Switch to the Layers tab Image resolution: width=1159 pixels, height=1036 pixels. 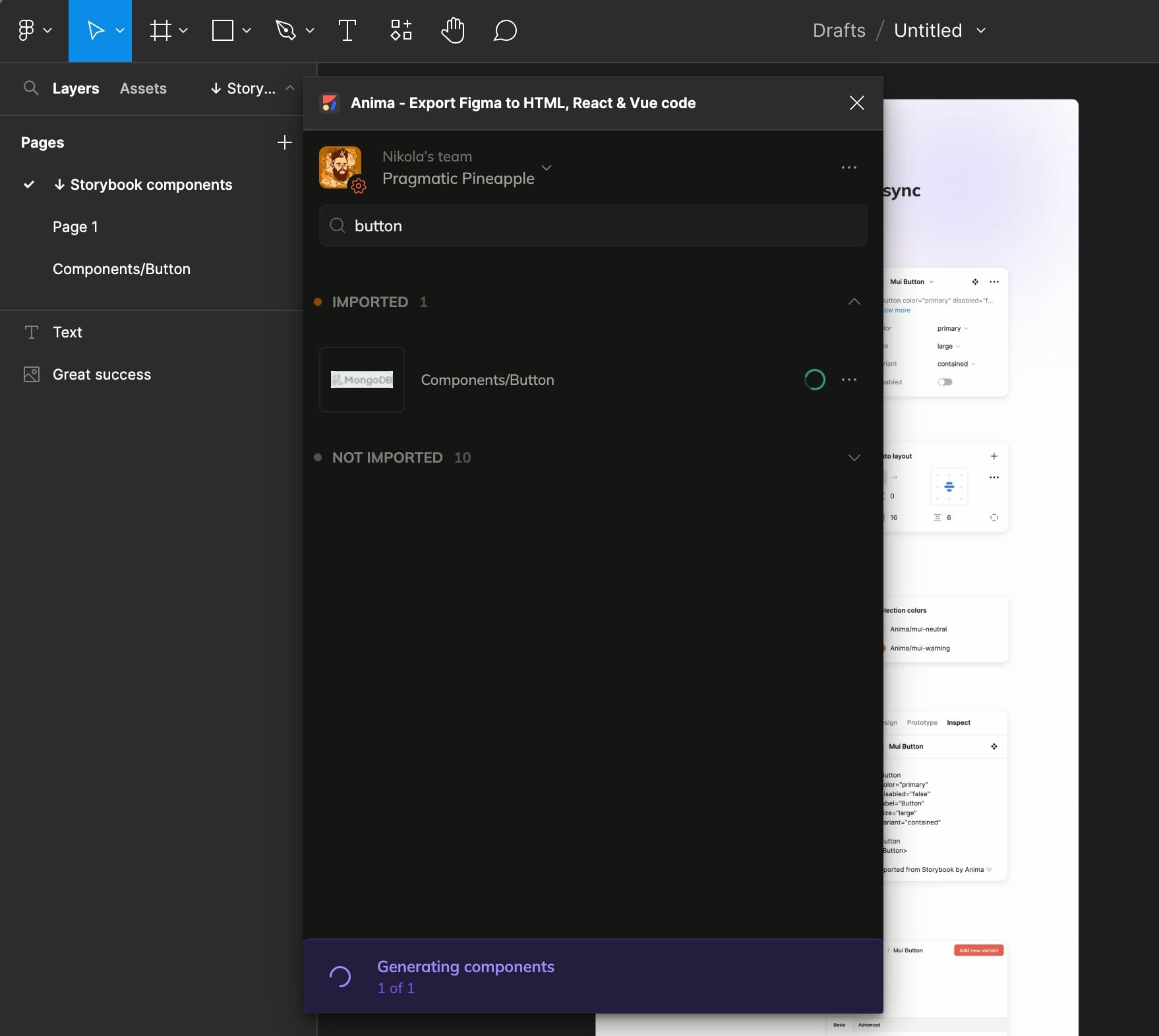point(76,88)
